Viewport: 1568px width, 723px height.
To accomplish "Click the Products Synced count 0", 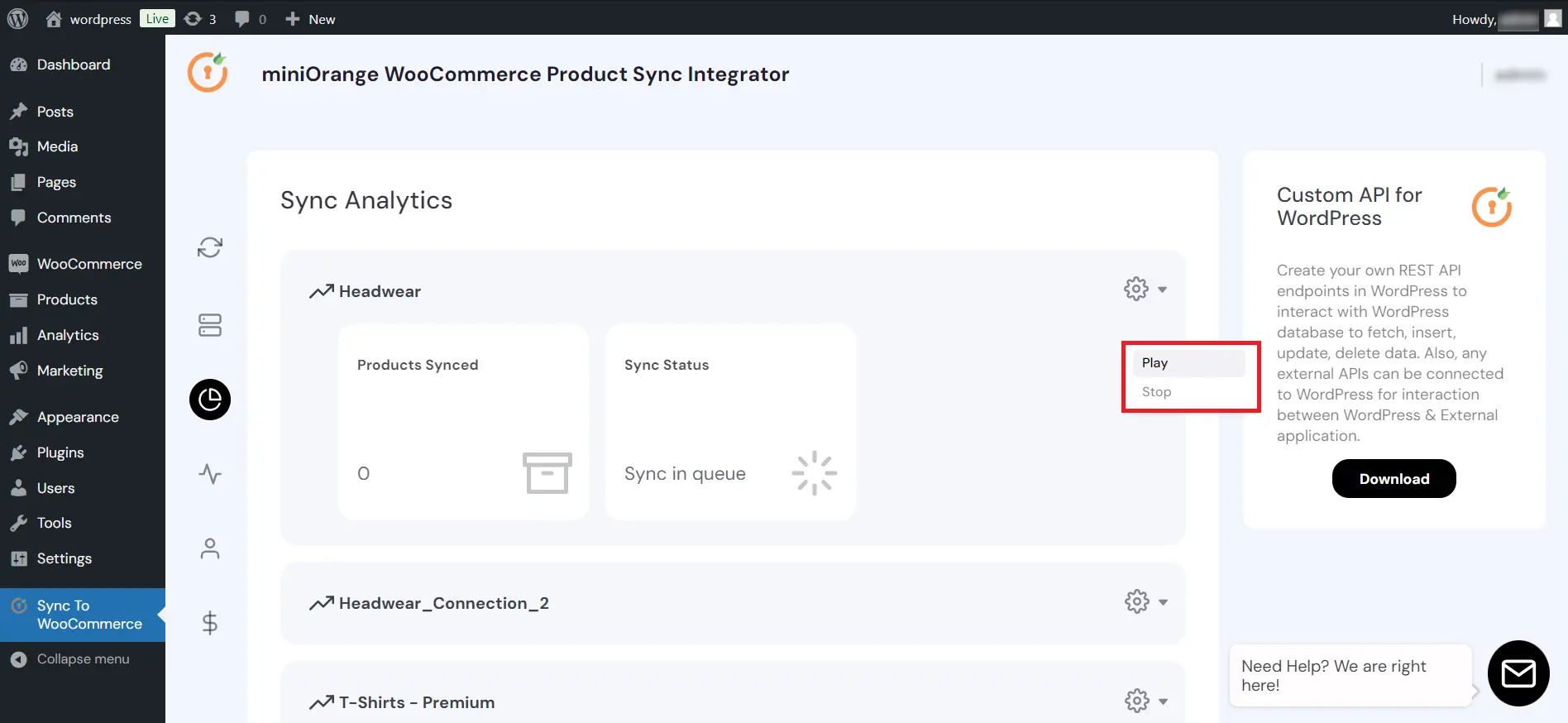I will 363,474.
